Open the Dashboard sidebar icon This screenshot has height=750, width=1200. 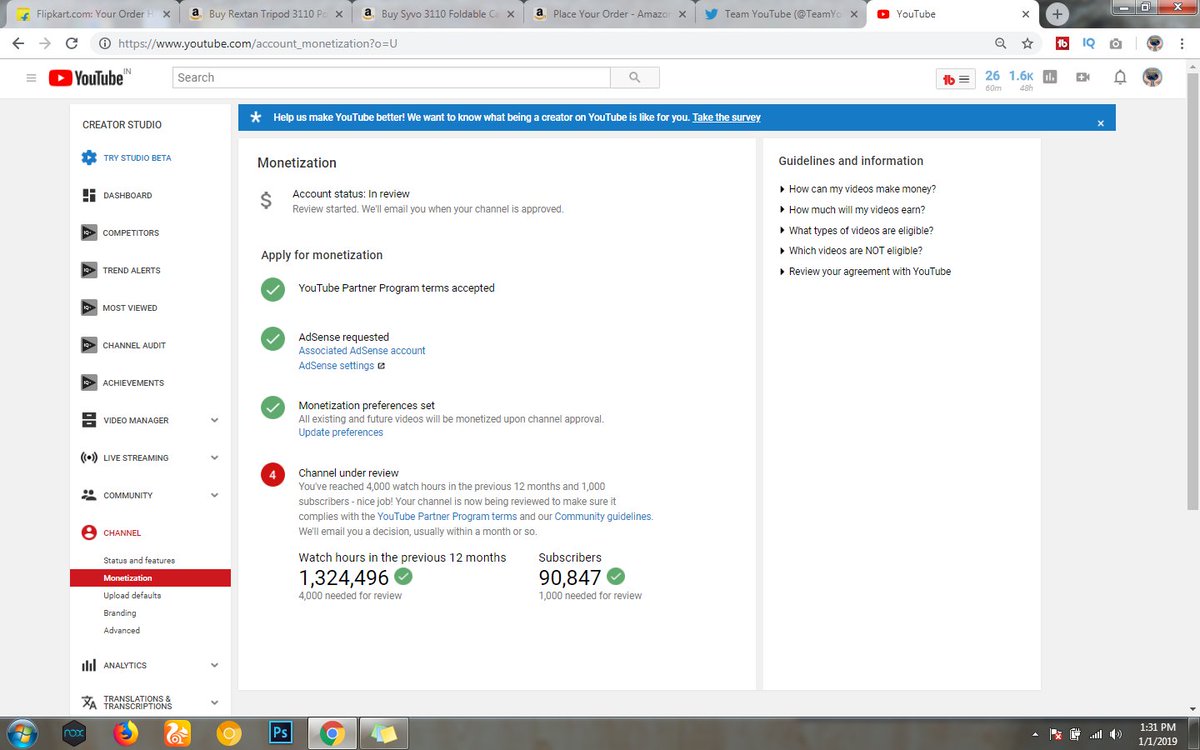pos(89,195)
